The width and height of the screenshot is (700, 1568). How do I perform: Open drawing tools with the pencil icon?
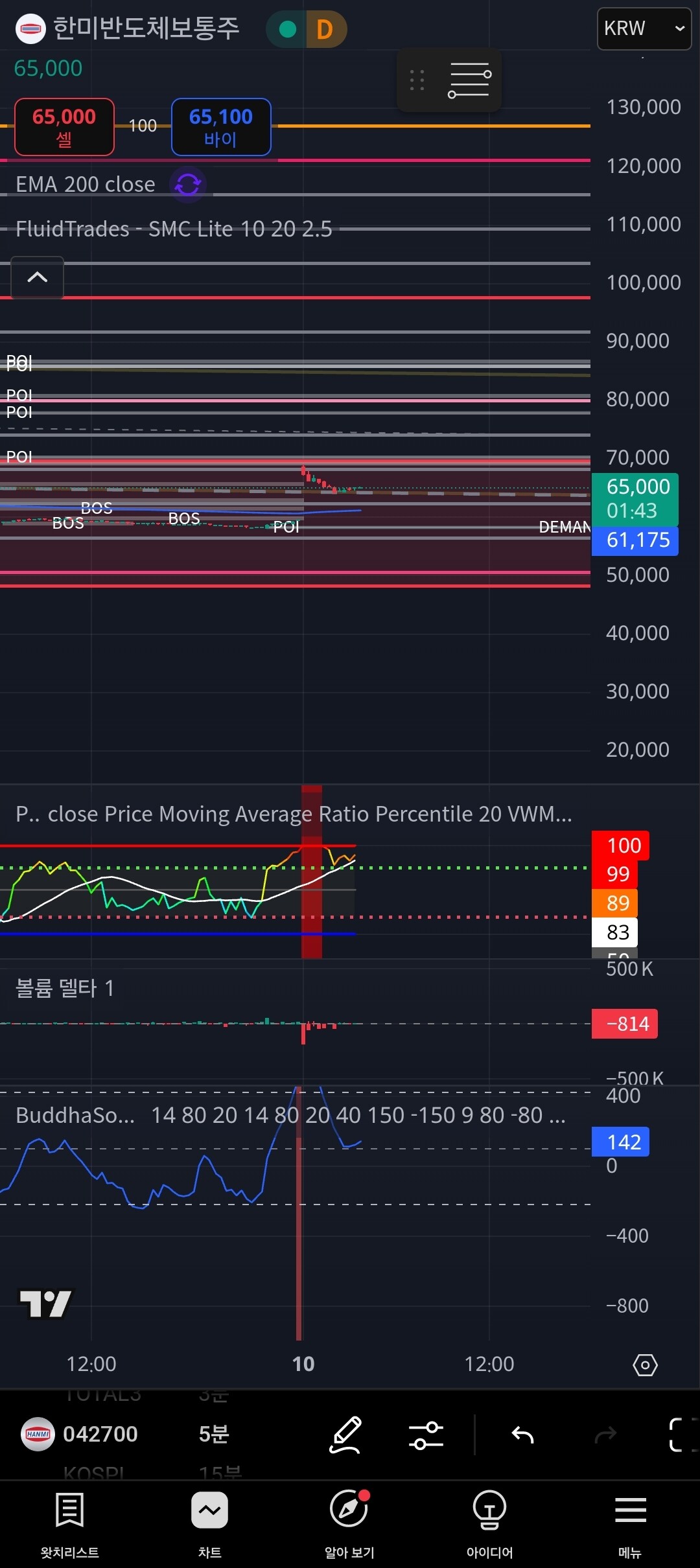tap(346, 1435)
